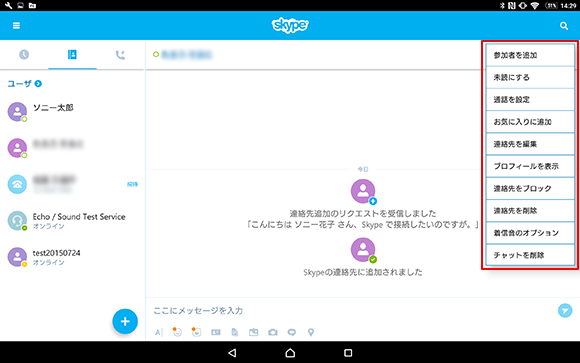Screen dimensions: 580x363
Task: Open contact test20150724
Action: 72,257
